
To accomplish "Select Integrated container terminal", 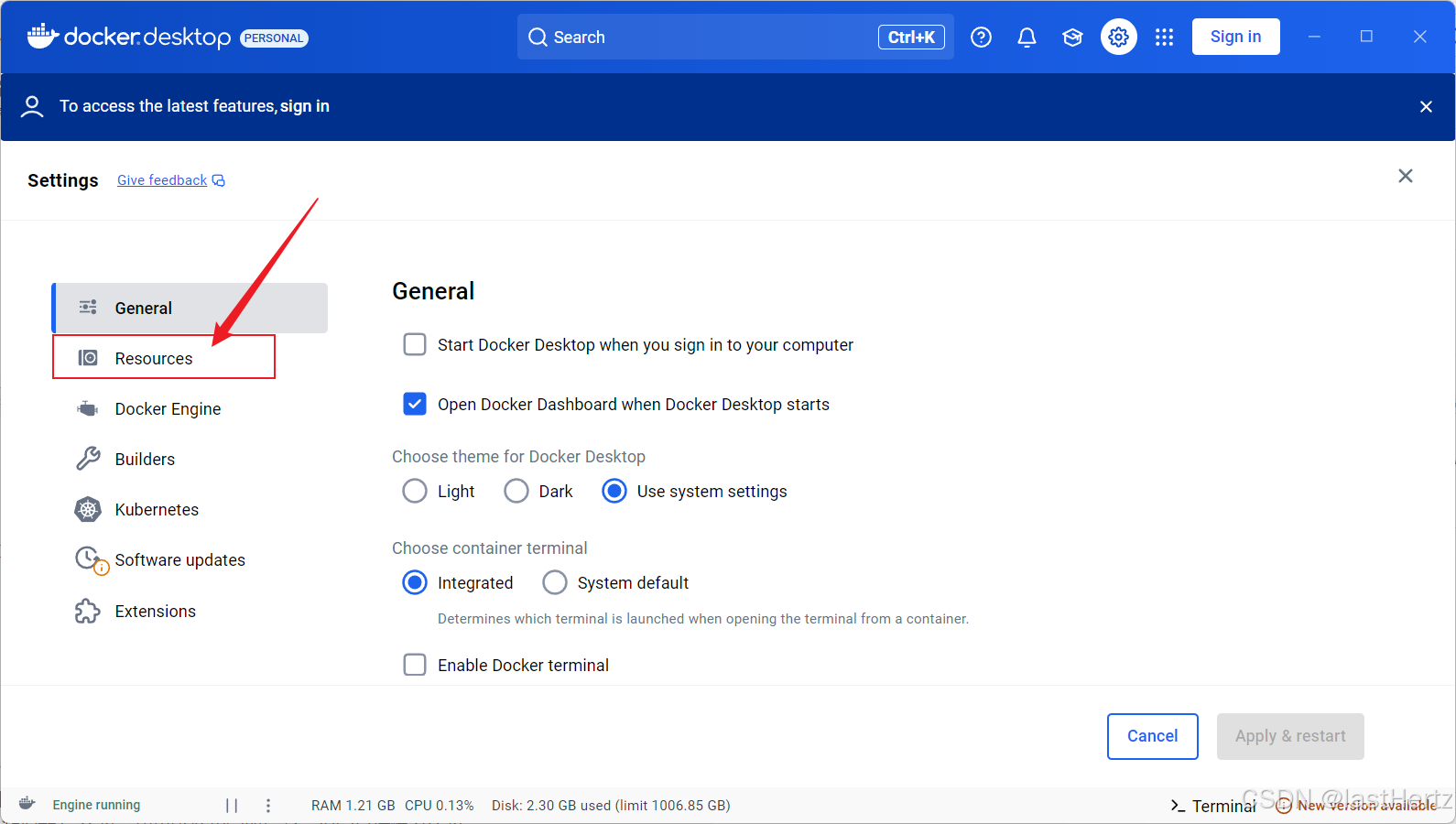I will (415, 582).
